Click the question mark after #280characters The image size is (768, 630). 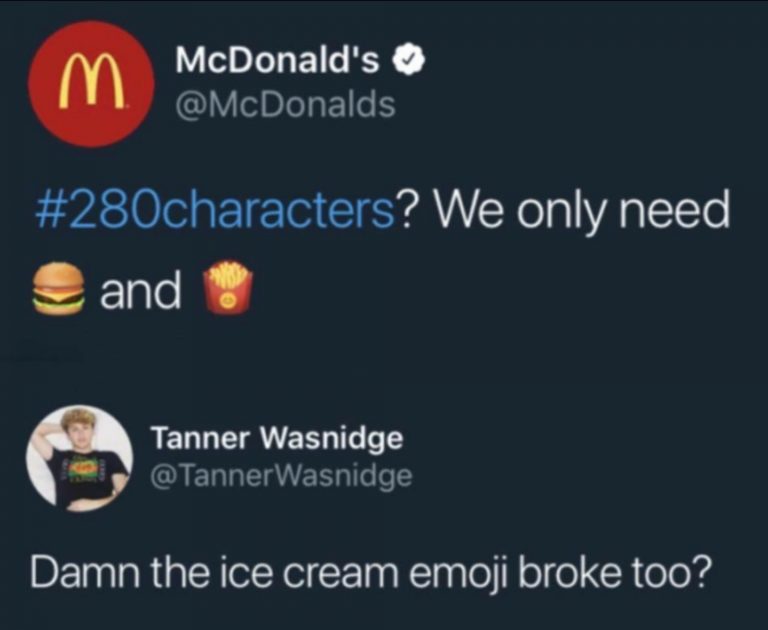[408, 212]
